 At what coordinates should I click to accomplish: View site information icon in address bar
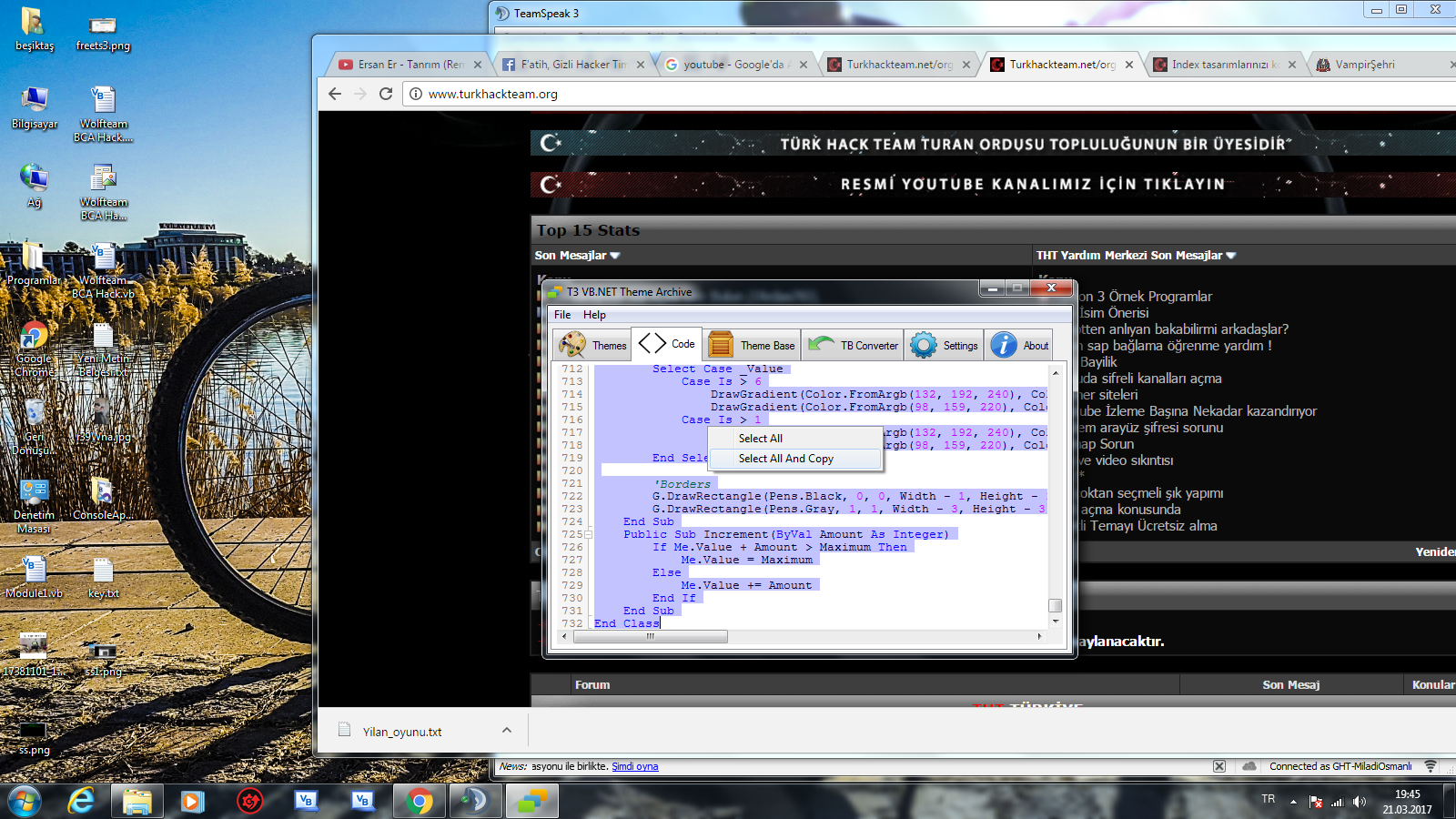point(416,94)
